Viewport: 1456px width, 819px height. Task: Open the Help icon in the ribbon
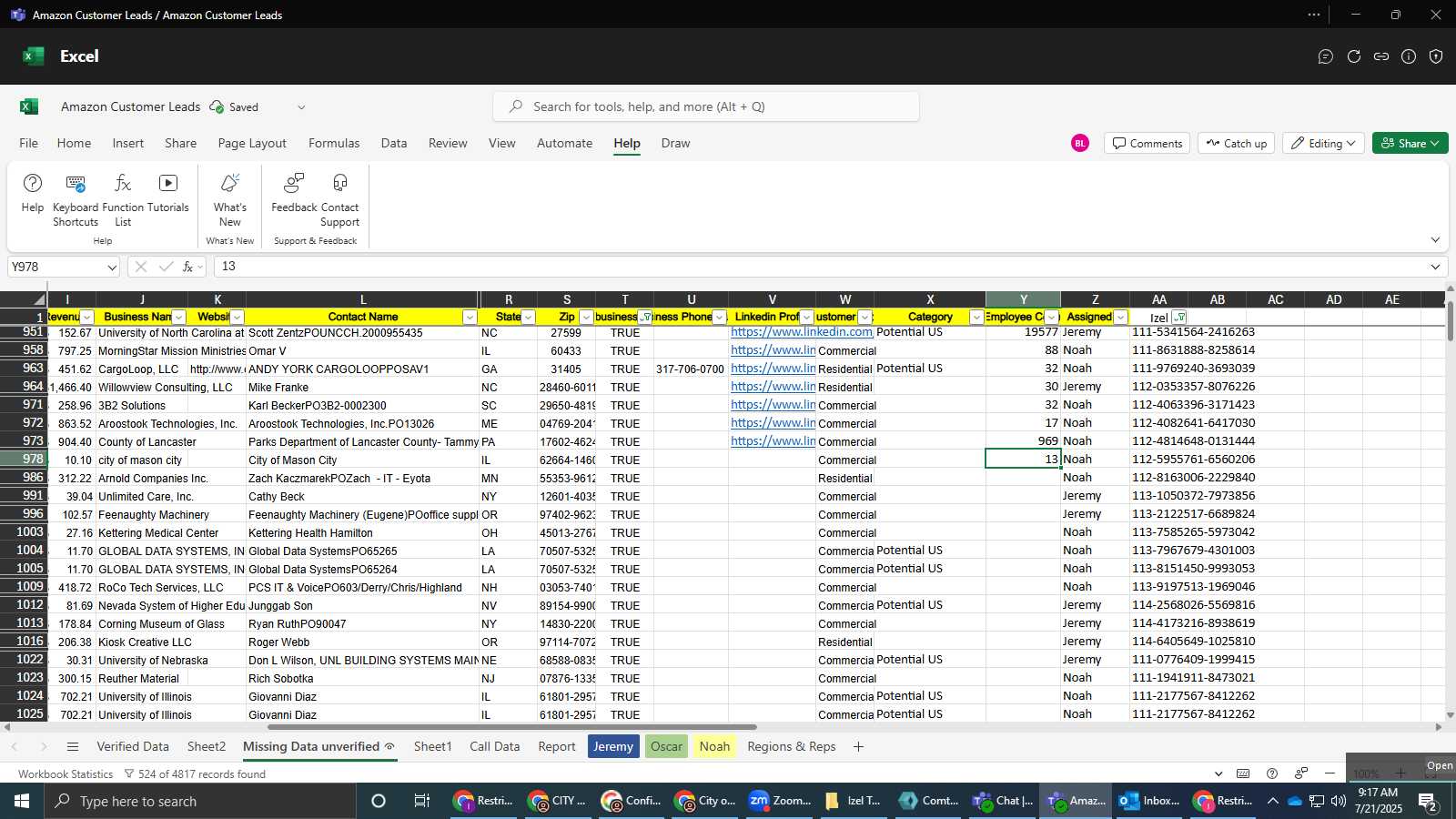pos(32,194)
